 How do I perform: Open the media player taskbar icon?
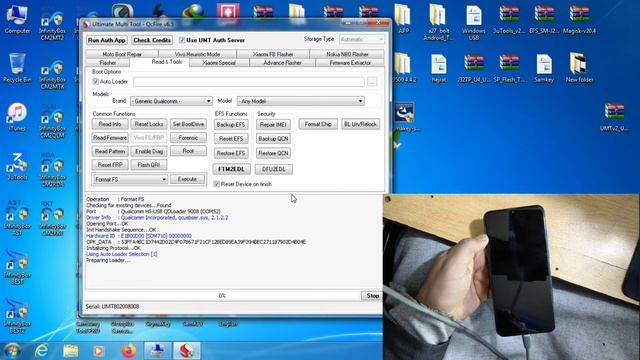(98, 351)
